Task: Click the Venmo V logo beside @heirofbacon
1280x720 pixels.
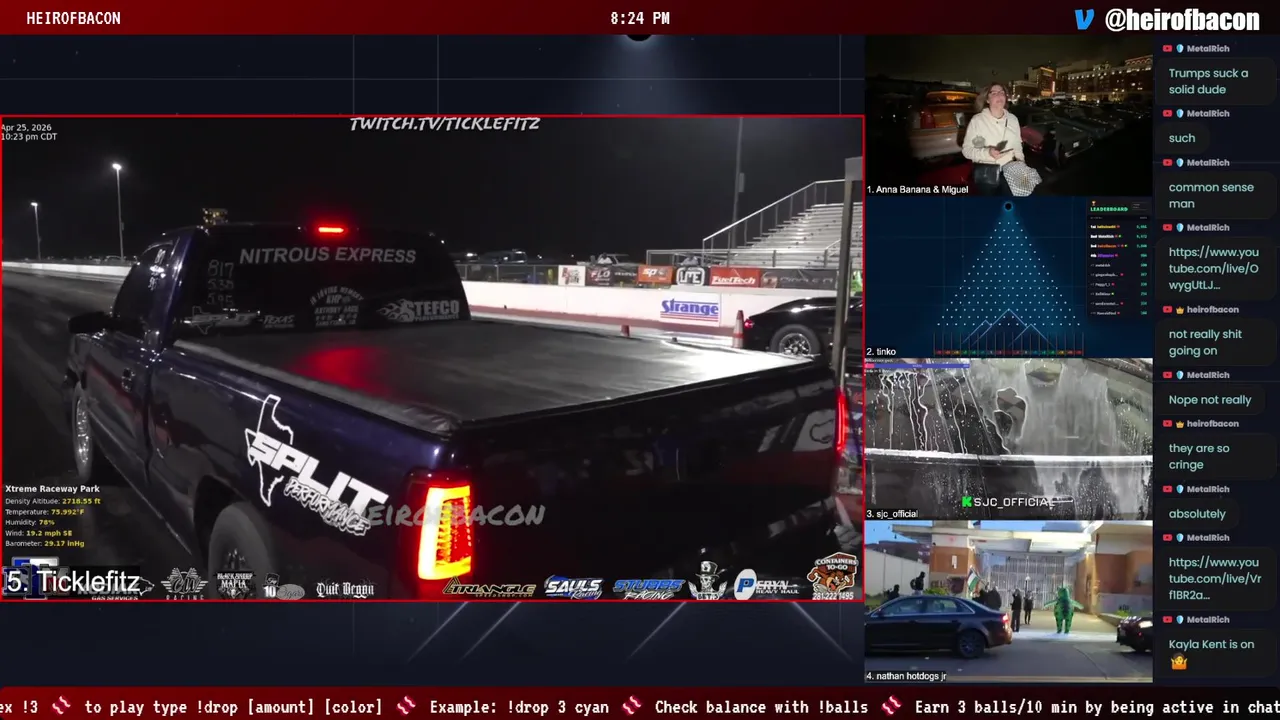Action: (x=1084, y=19)
